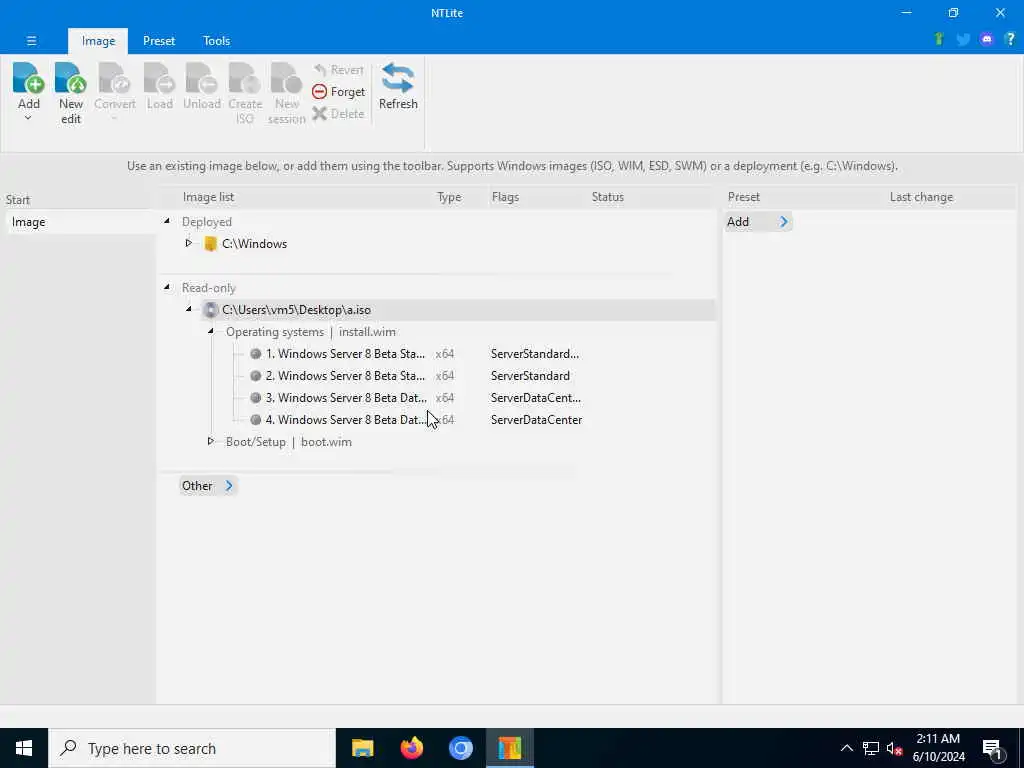Select Operating systems | install.wim row
1024x768 pixels.
pos(310,332)
